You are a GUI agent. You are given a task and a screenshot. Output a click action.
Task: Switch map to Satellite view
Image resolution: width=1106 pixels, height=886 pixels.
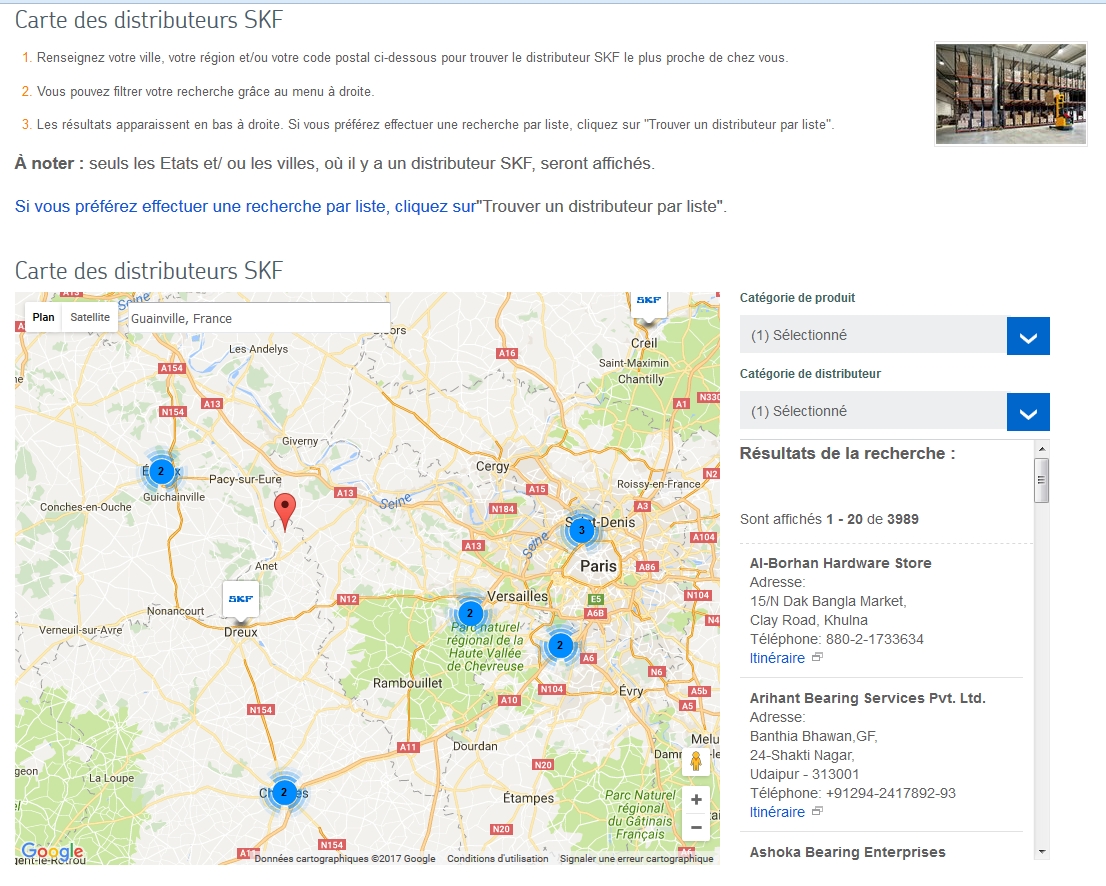click(x=90, y=318)
